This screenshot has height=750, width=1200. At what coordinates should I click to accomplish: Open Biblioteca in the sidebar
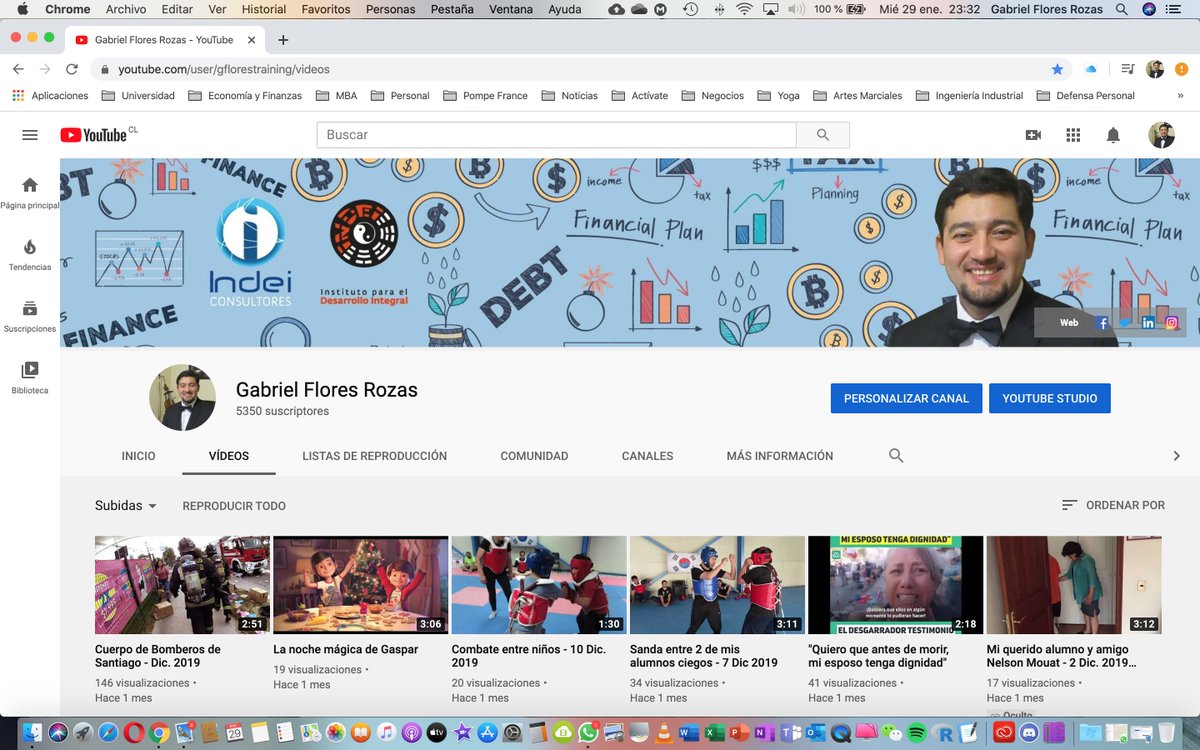pyautogui.click(x=30, y=378)
